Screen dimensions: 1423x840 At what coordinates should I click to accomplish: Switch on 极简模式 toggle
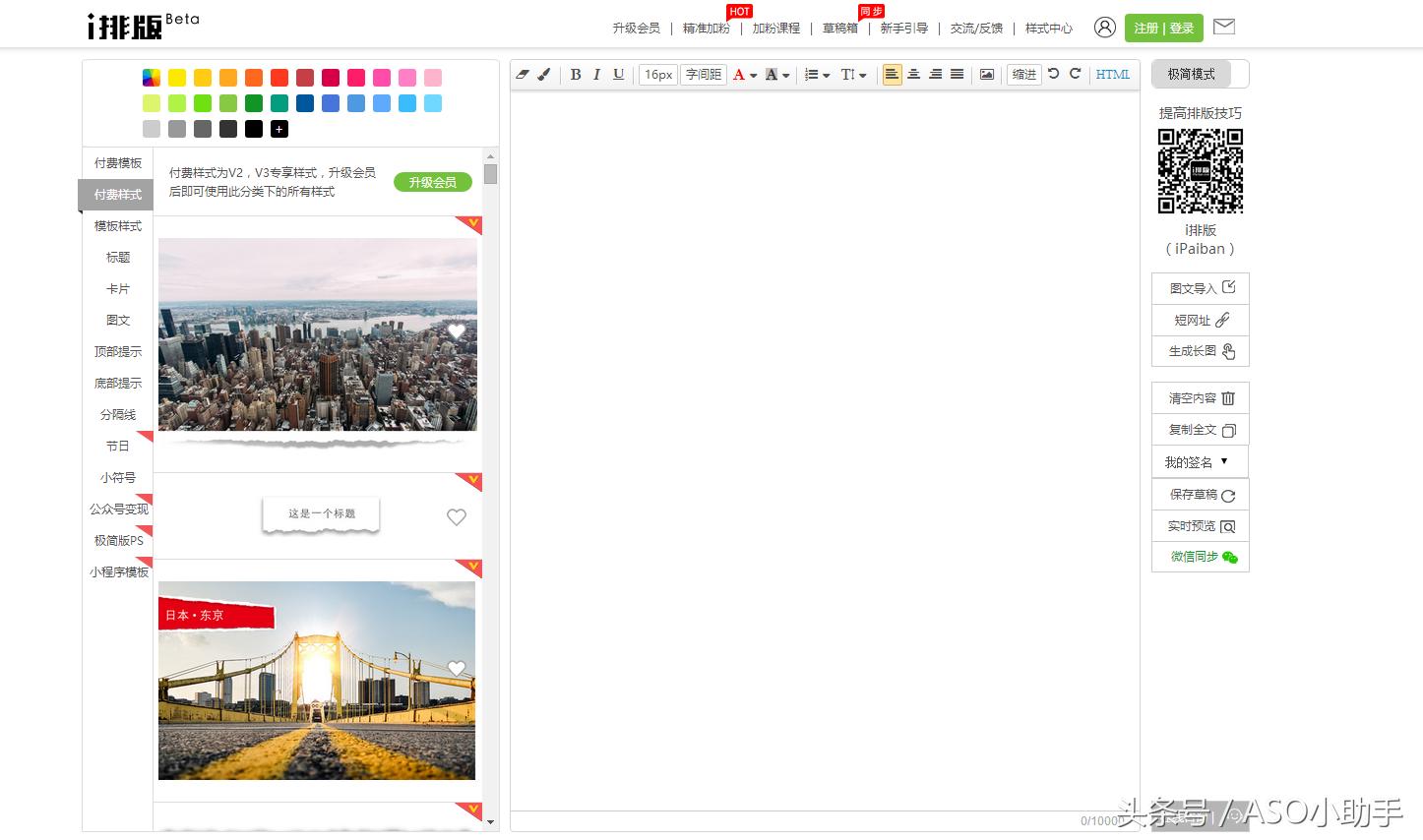click(x=1200, y=75)
